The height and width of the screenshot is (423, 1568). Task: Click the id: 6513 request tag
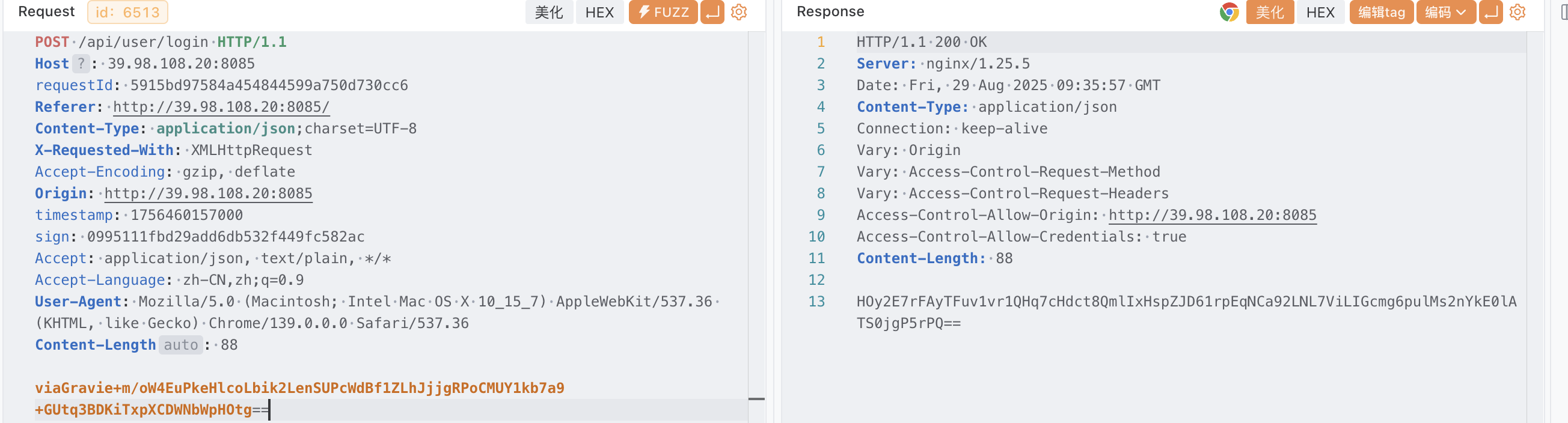pyautogui.click(x=127, y=12)
